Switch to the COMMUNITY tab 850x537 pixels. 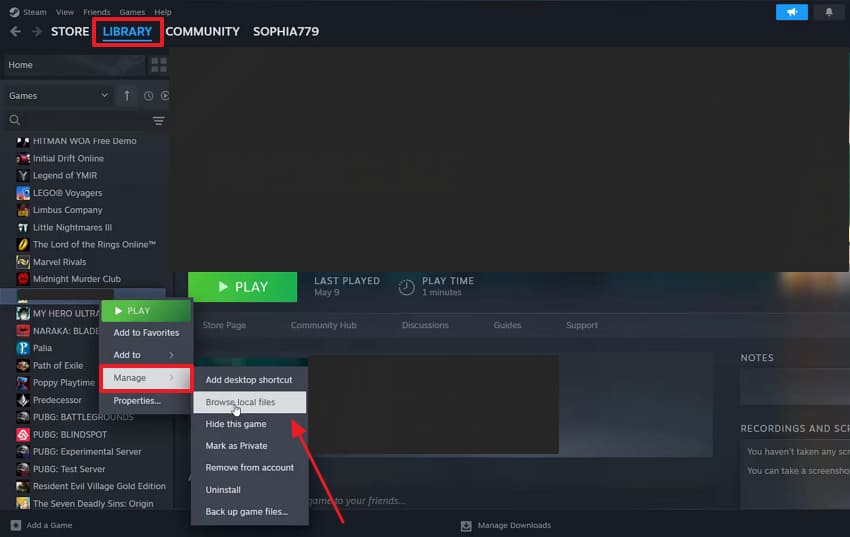click(x=202, y=32)
